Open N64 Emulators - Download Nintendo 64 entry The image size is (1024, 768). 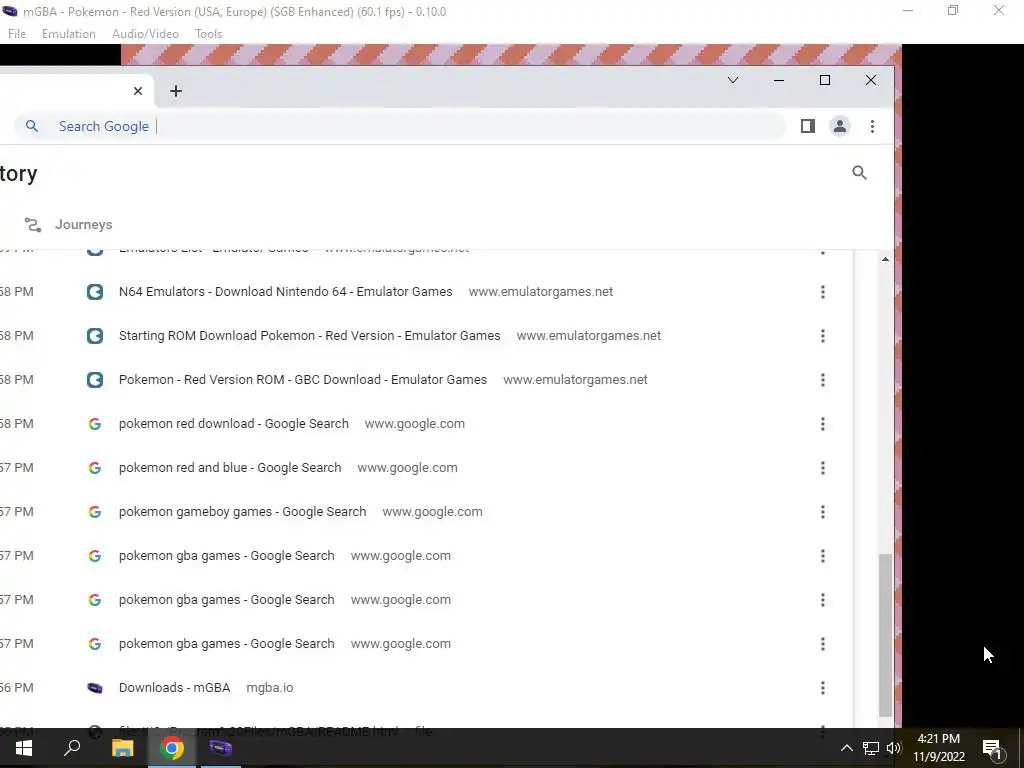[285, 292]
